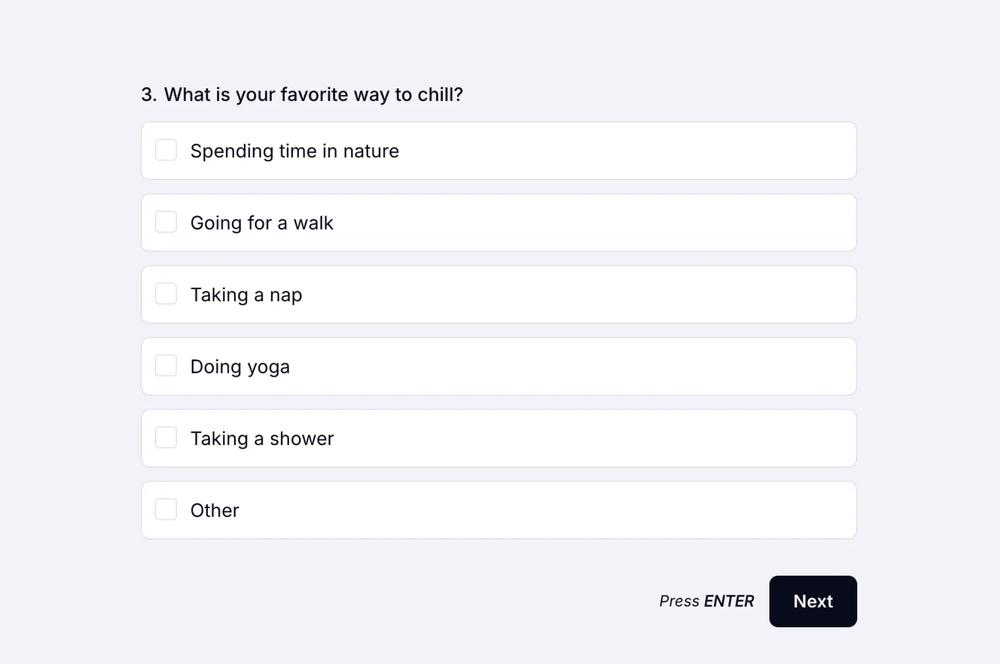Check the Taking a shower checkbox
The image size is (1000, 664).
click(x=166, y=438)
